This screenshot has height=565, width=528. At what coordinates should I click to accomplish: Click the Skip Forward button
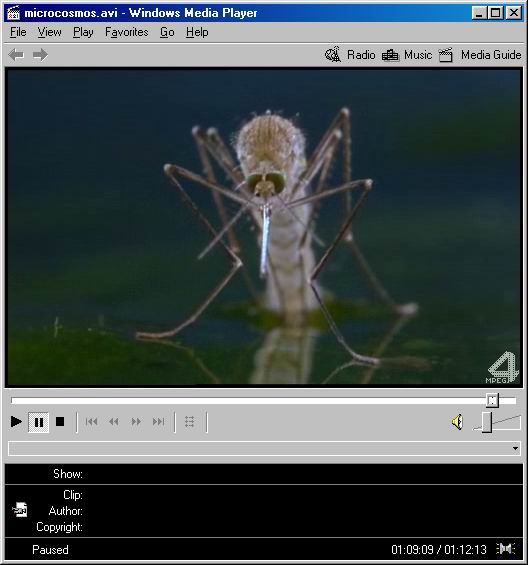[158, 421]
